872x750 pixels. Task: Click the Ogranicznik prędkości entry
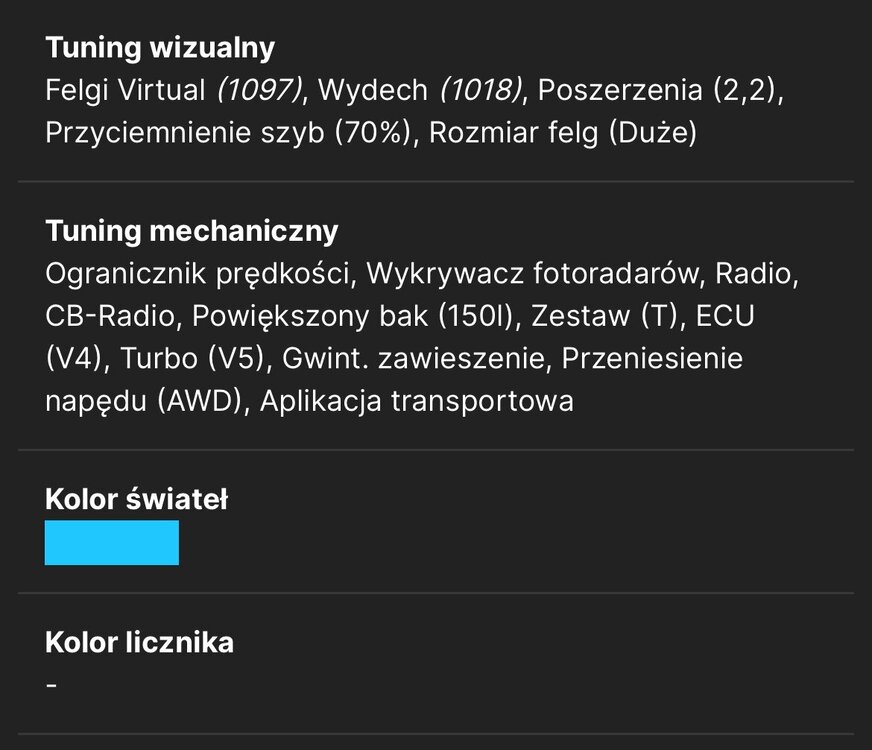click(x=197, y=274)
